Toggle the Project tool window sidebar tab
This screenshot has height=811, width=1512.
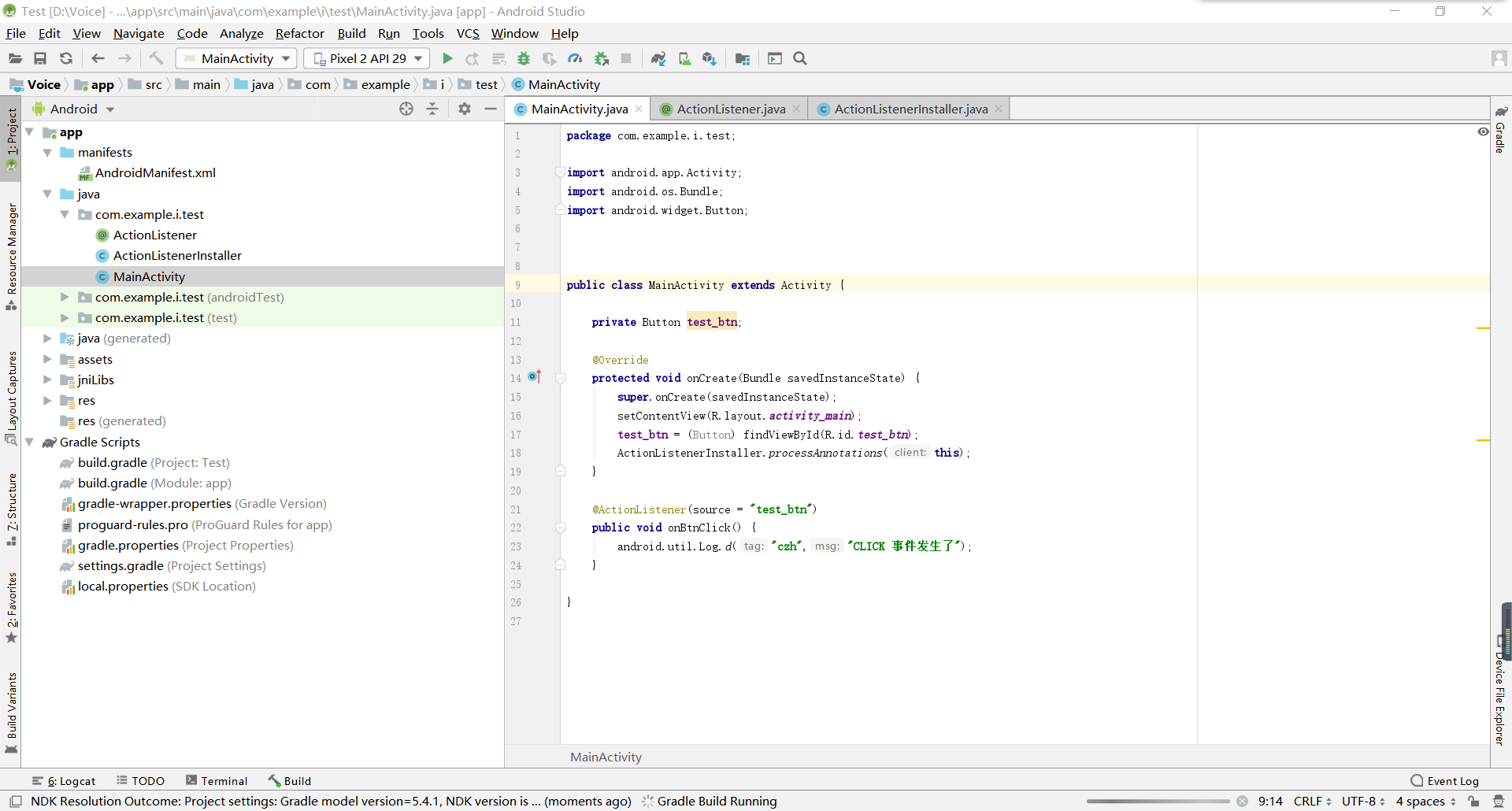[x=11, y=132]
